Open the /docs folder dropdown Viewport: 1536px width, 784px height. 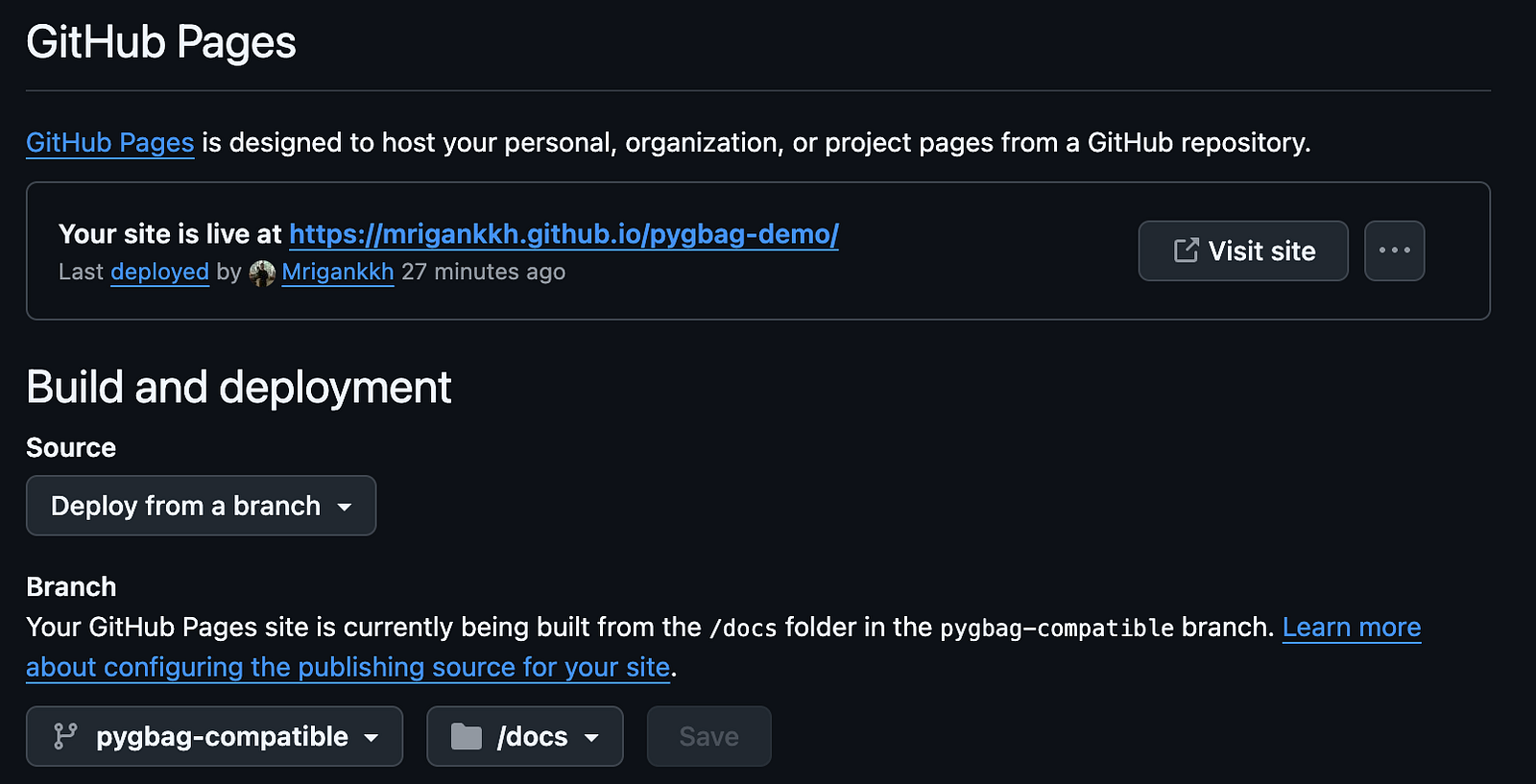coord(525,736)
